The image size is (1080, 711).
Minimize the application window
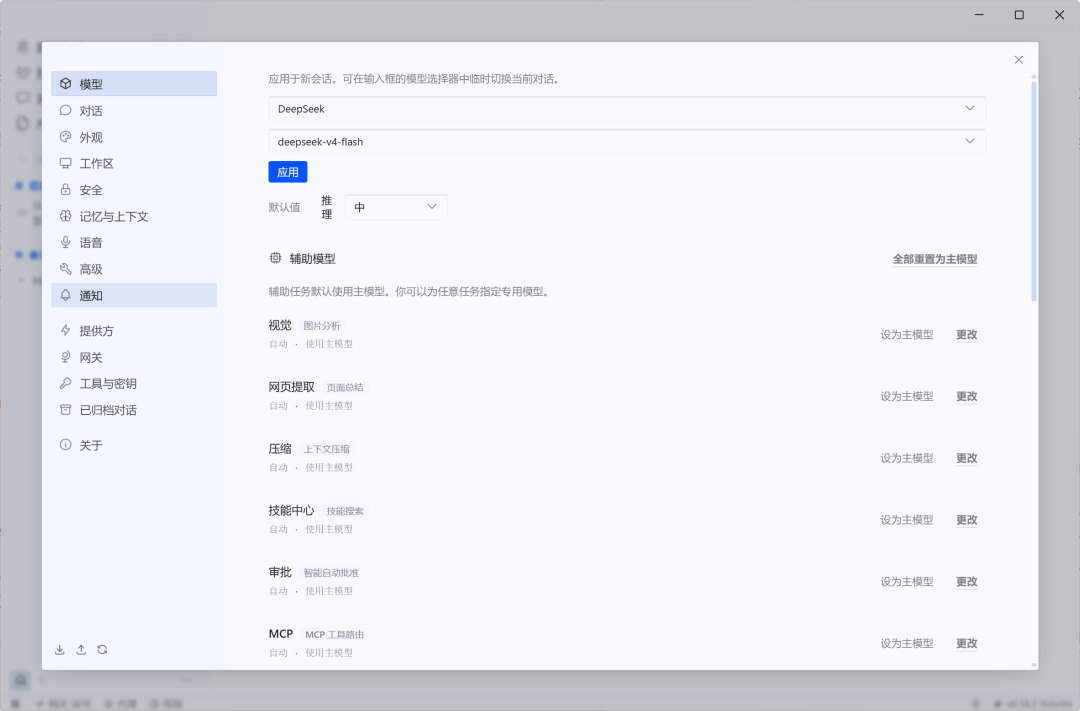pos(979,14)
